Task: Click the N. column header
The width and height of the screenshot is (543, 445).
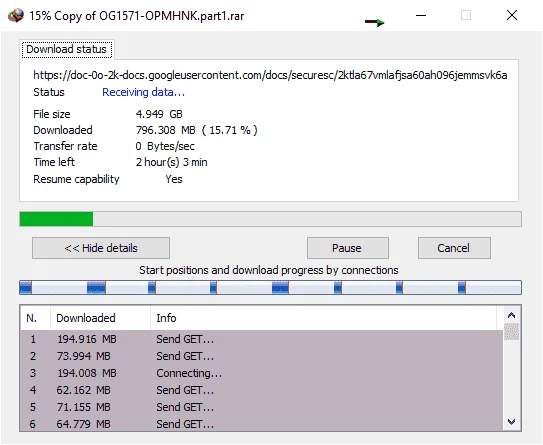Action: point(35,318)
